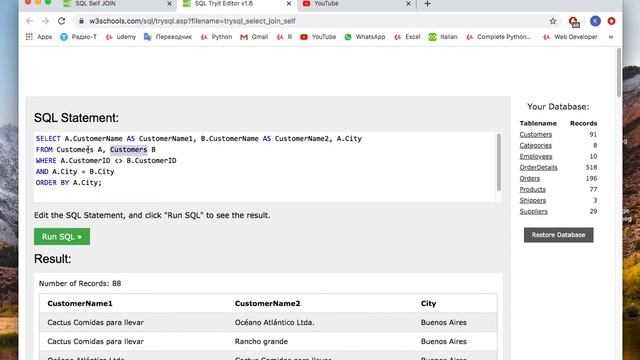
Task: View the site lock security icon
Action: coord(81,21)
